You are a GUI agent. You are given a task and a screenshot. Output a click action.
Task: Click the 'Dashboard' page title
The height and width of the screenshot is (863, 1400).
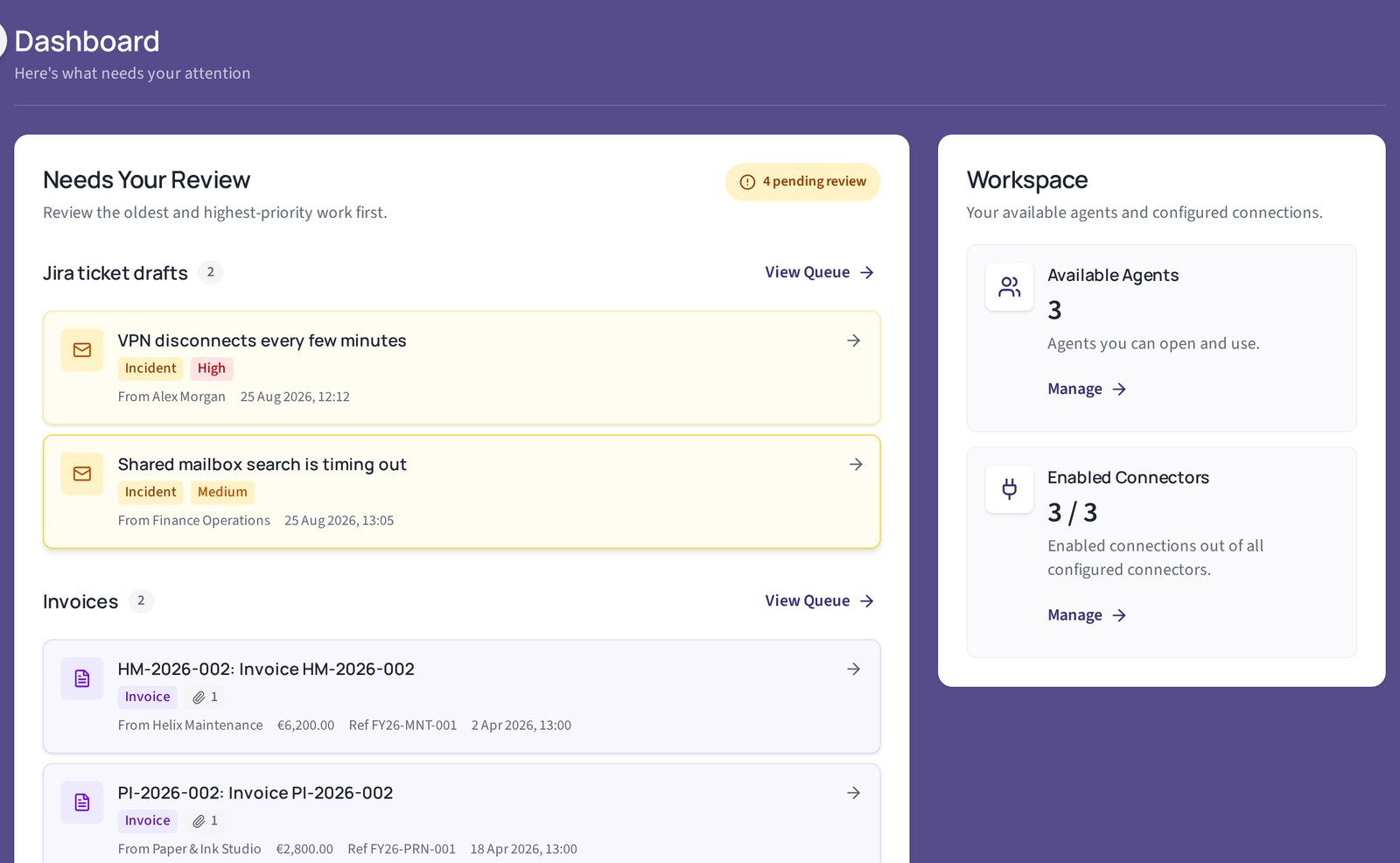(87, 41)
